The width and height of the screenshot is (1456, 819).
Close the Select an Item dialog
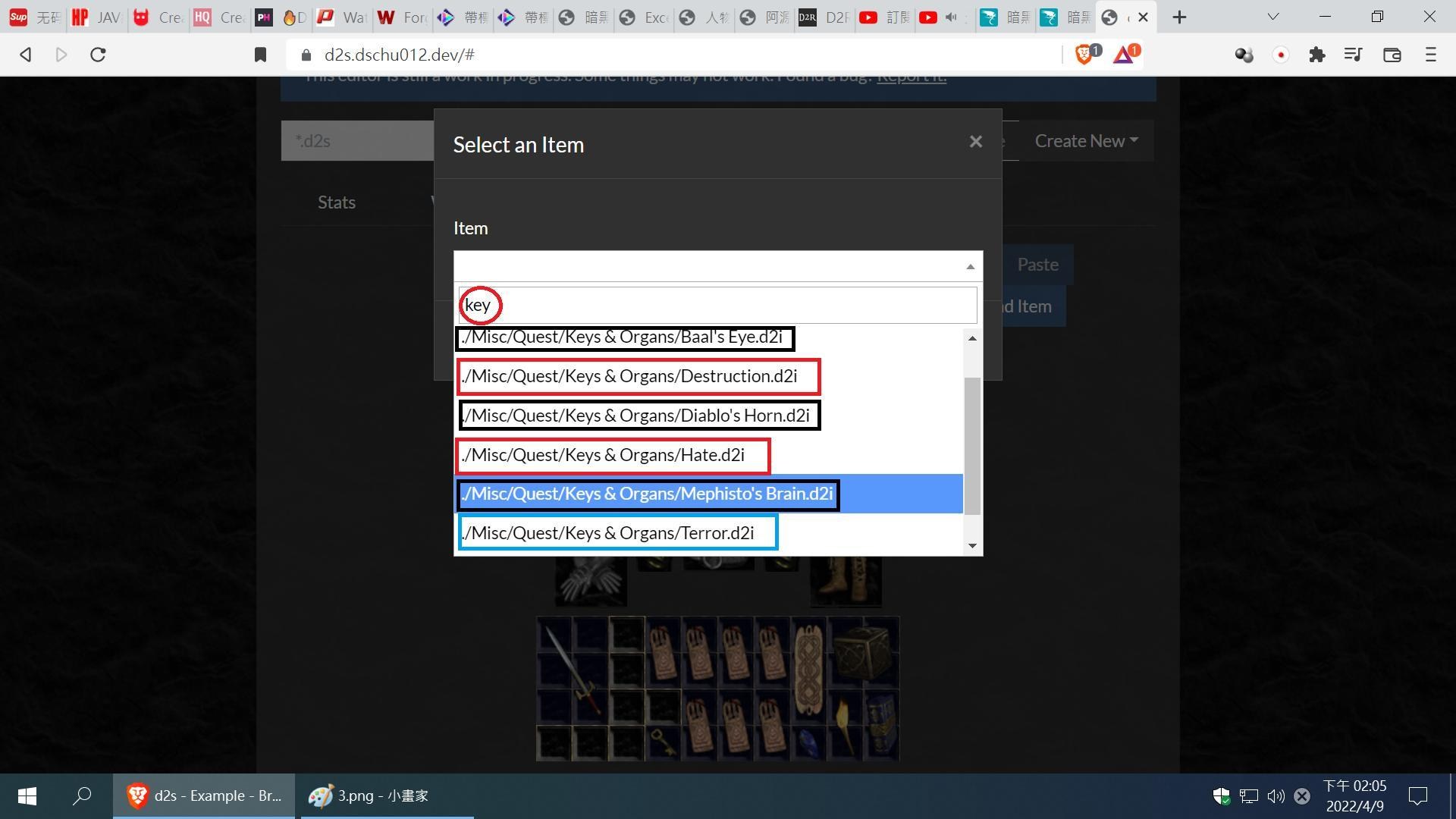pyautogui.click(x=975, y=142)
